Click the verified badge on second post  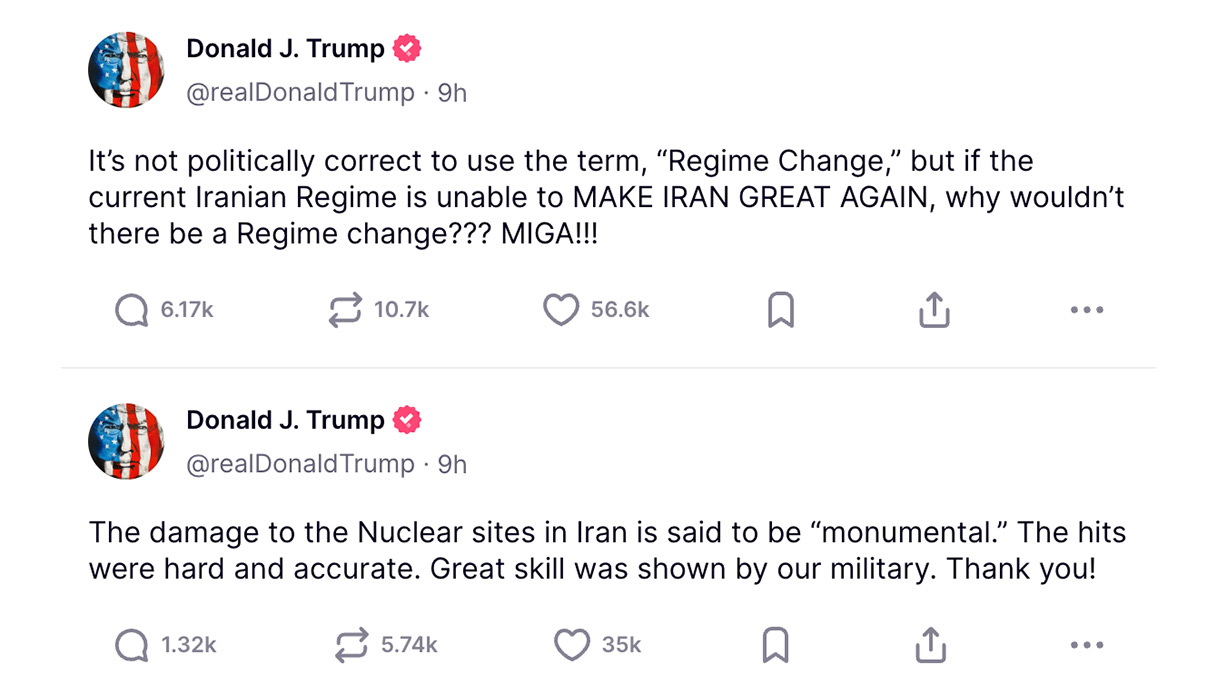point(406,420)
